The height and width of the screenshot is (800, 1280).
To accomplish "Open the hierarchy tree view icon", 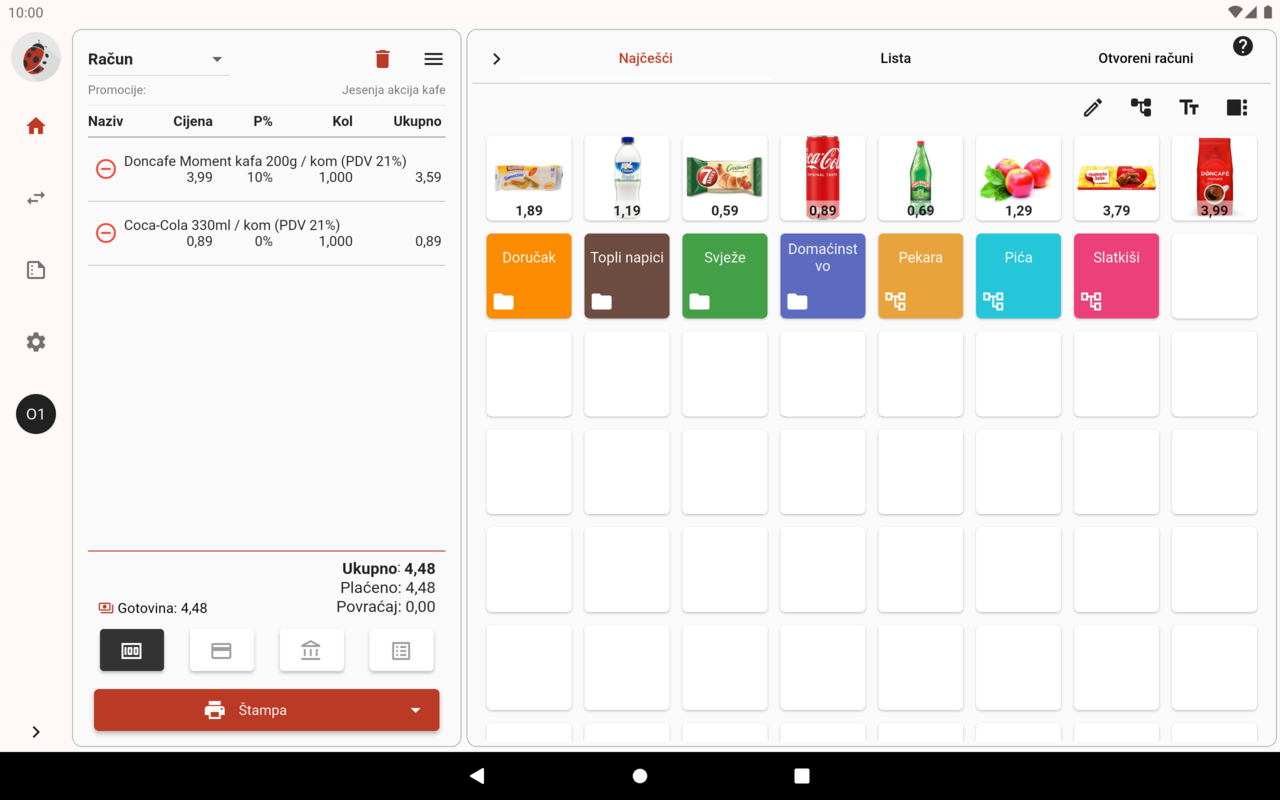I will (x=1141, y=107).
